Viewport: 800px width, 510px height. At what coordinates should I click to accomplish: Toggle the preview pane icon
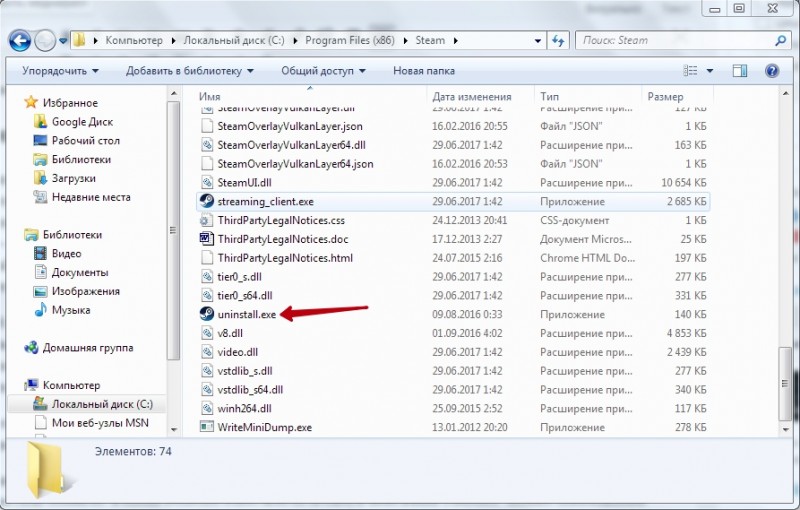tap(740, 71)
